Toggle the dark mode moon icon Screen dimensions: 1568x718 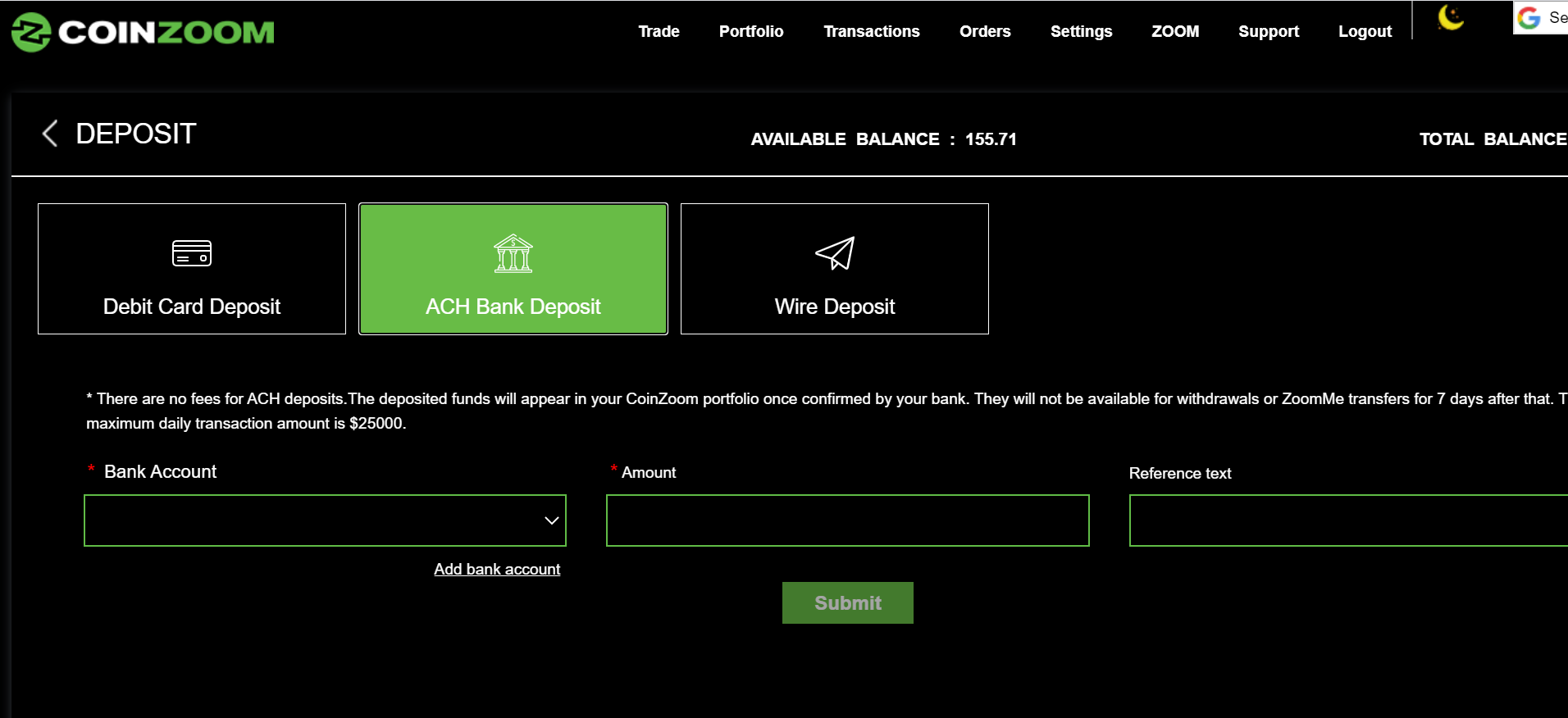(1451, 17)
